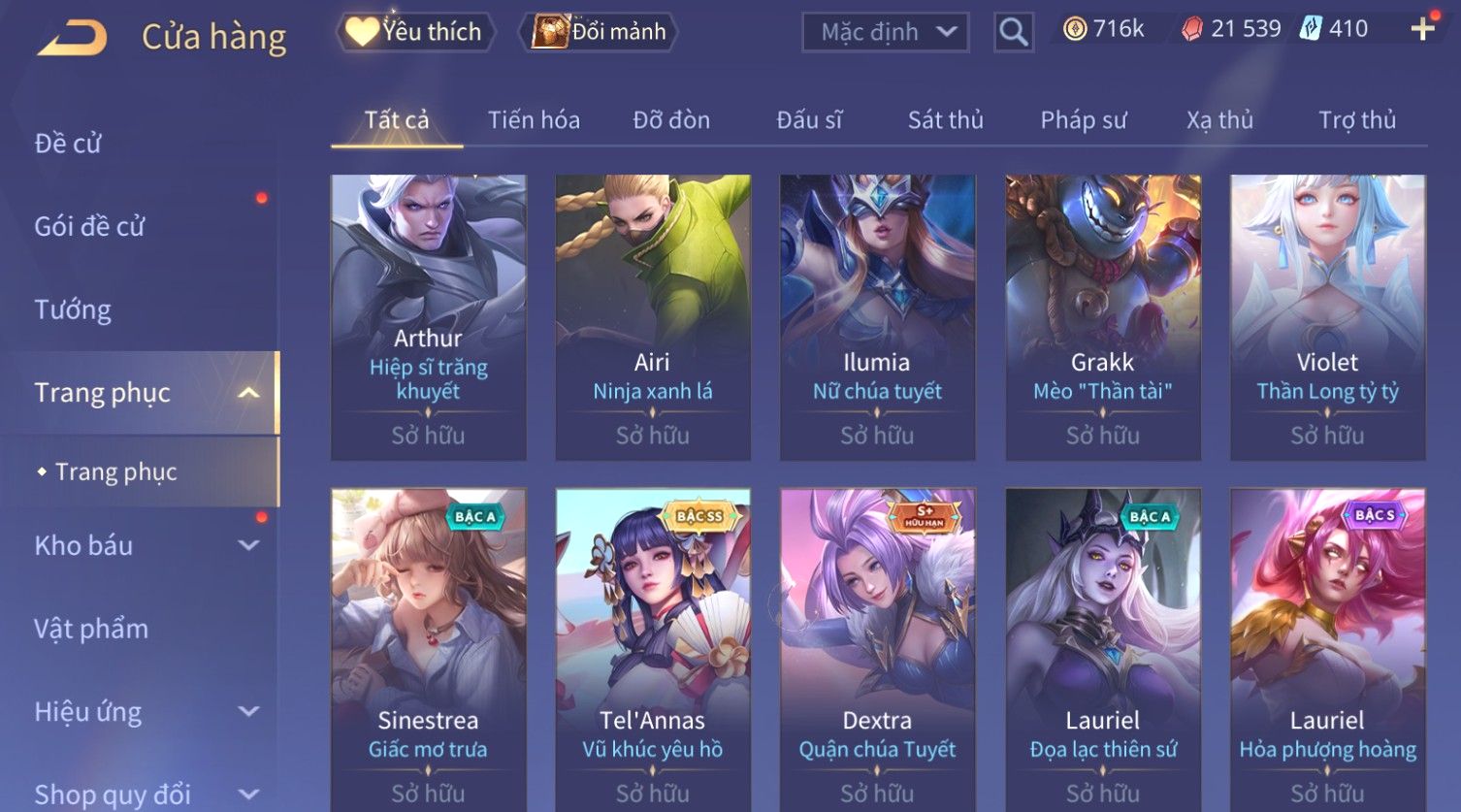This screenshot has height=812, width=1461.
Task: Switch to the Sát thủ tab
Action: tap(946, 120)
